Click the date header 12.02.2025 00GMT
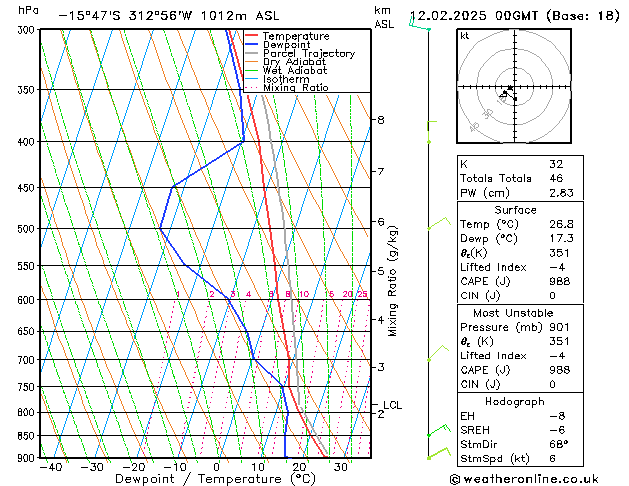 pos(514,16)
